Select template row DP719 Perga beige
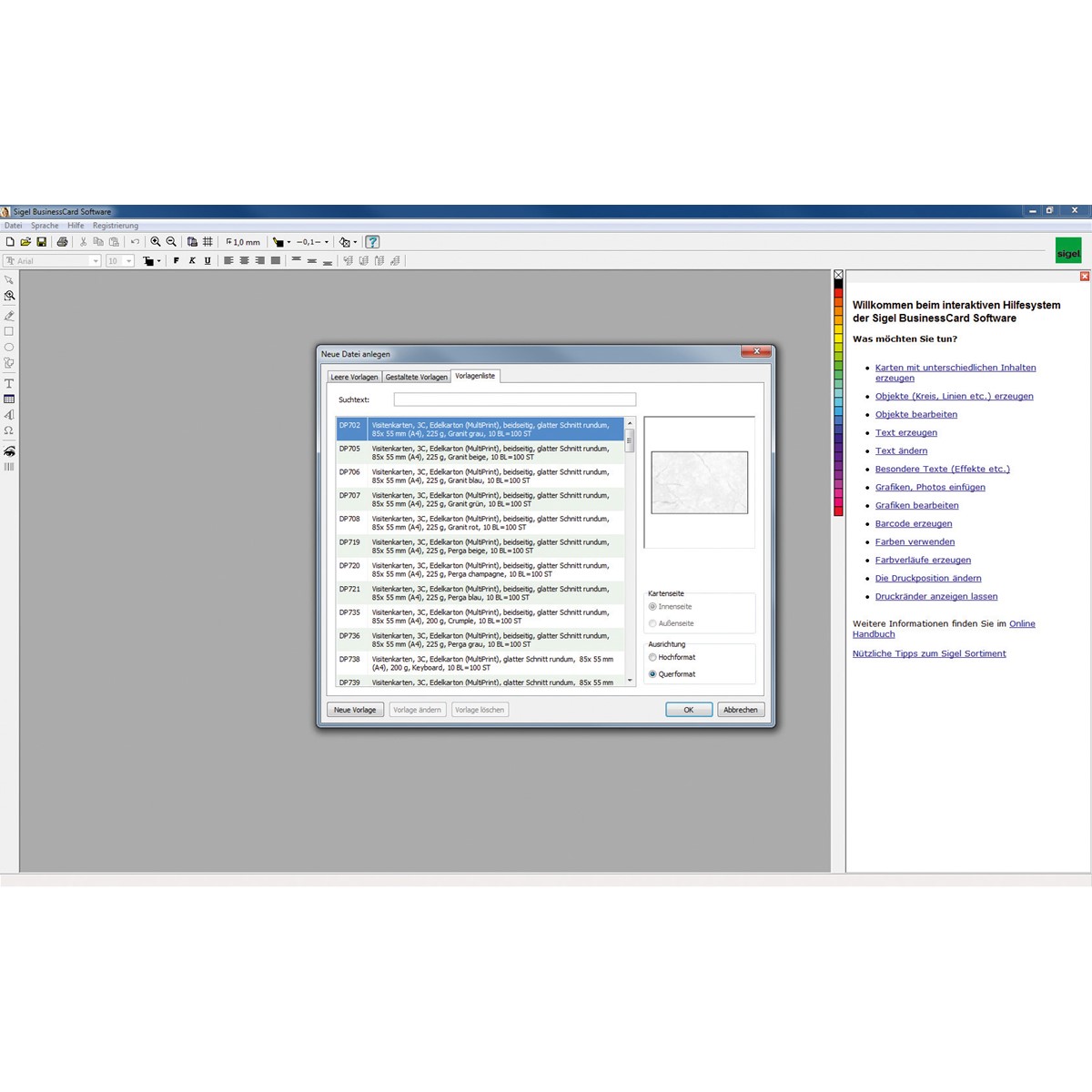The height and width of the screenshot is (1092, 1092). pos(480,547)
